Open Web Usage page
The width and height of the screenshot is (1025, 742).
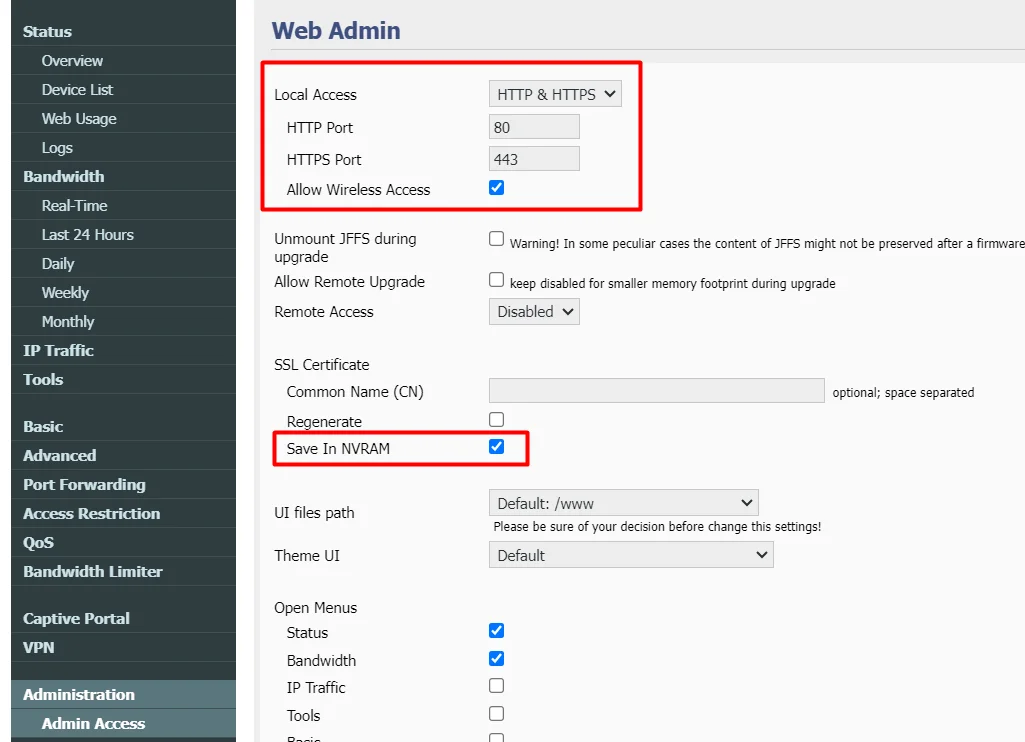click(x=124, y=119)
